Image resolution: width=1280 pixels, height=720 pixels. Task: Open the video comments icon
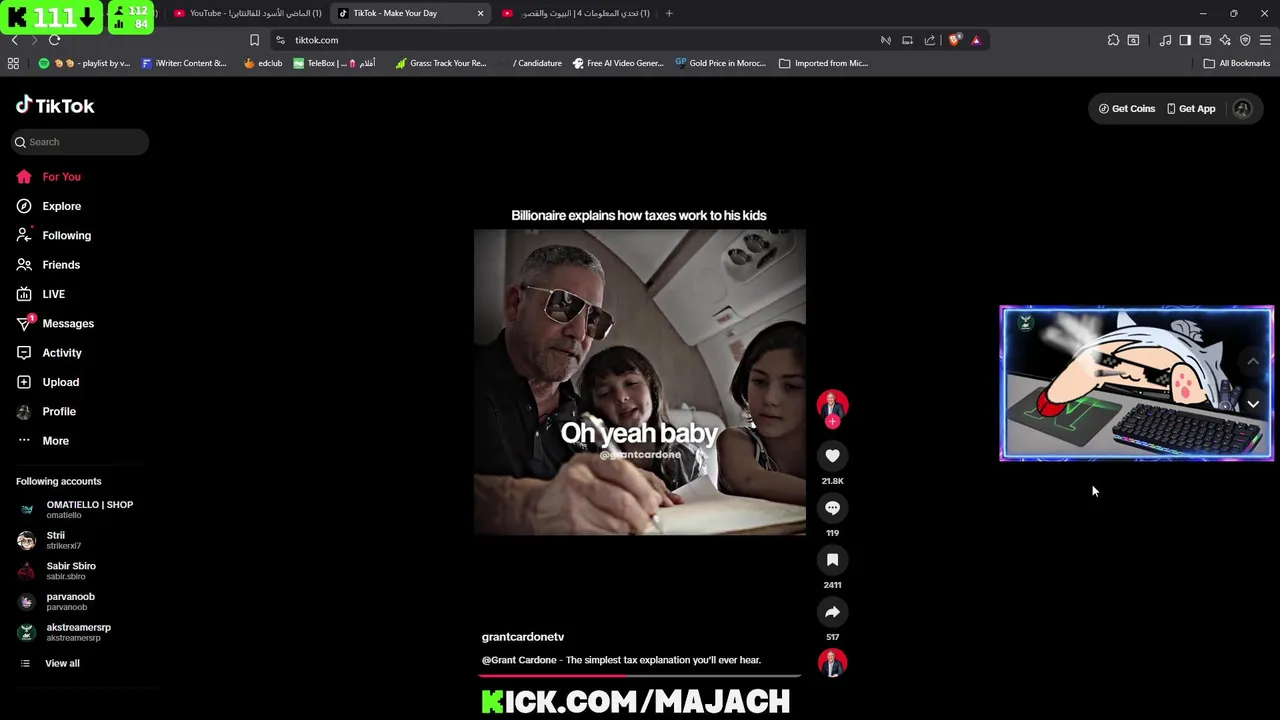click(832, 508)
